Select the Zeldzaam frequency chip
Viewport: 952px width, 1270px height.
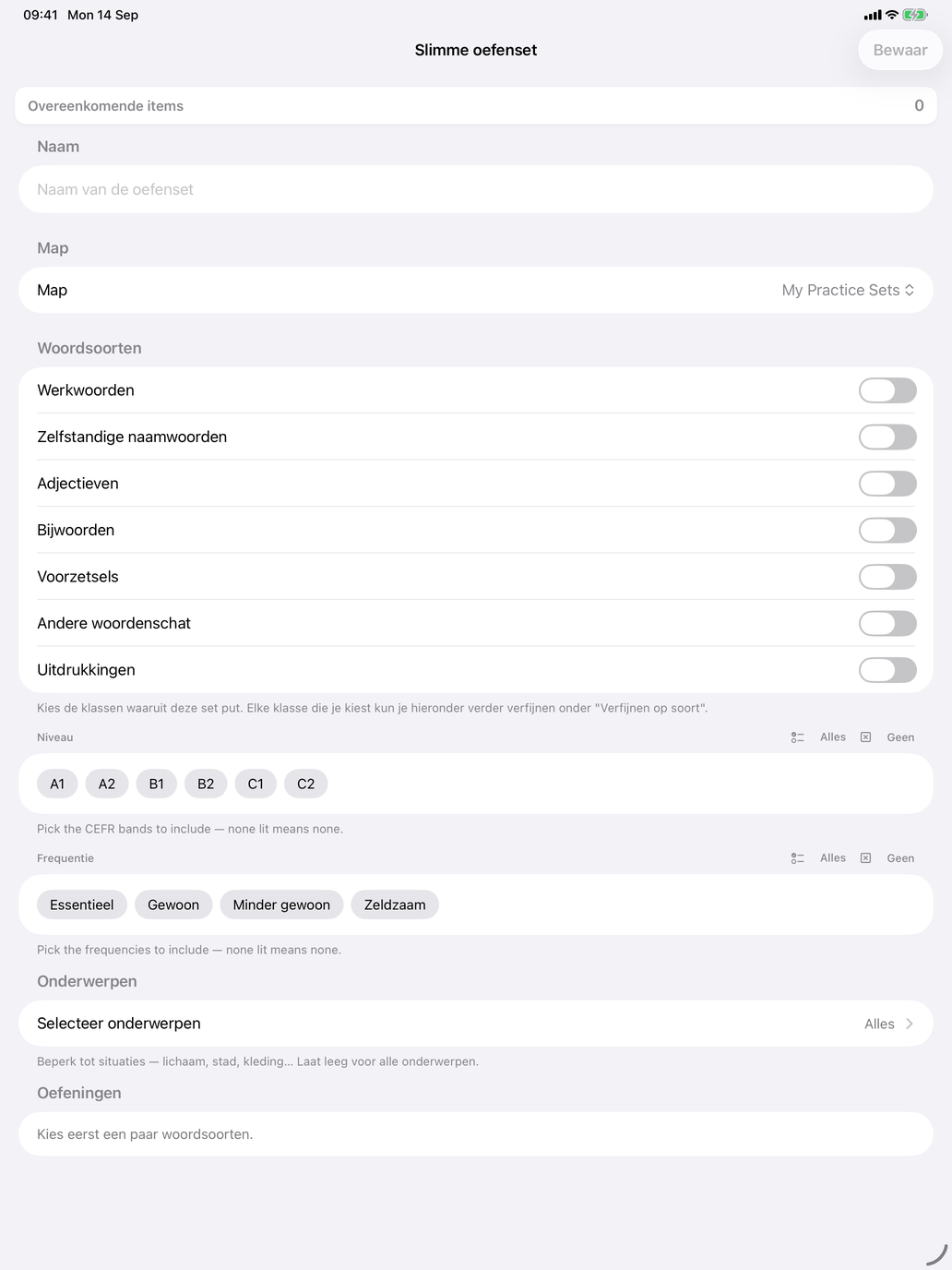pyautogui.click(x=395, y=905)
